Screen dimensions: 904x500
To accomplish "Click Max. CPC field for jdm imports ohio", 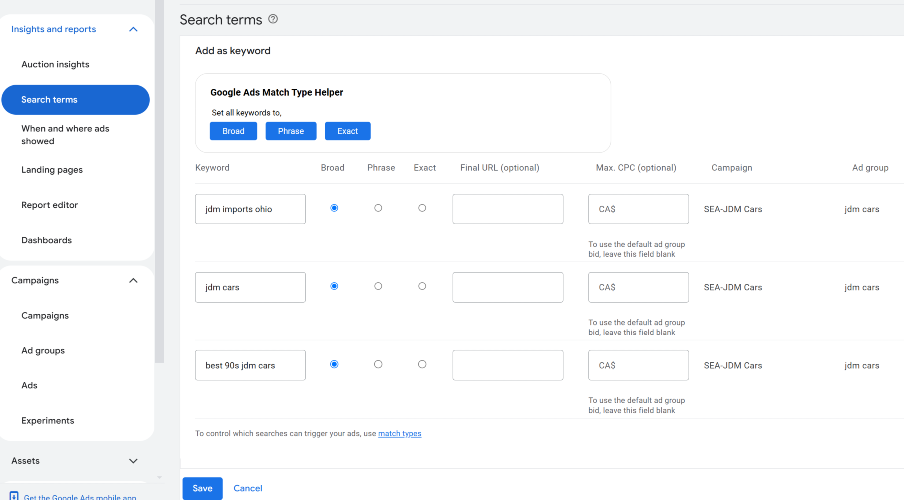I will click(x=638, y=209).
